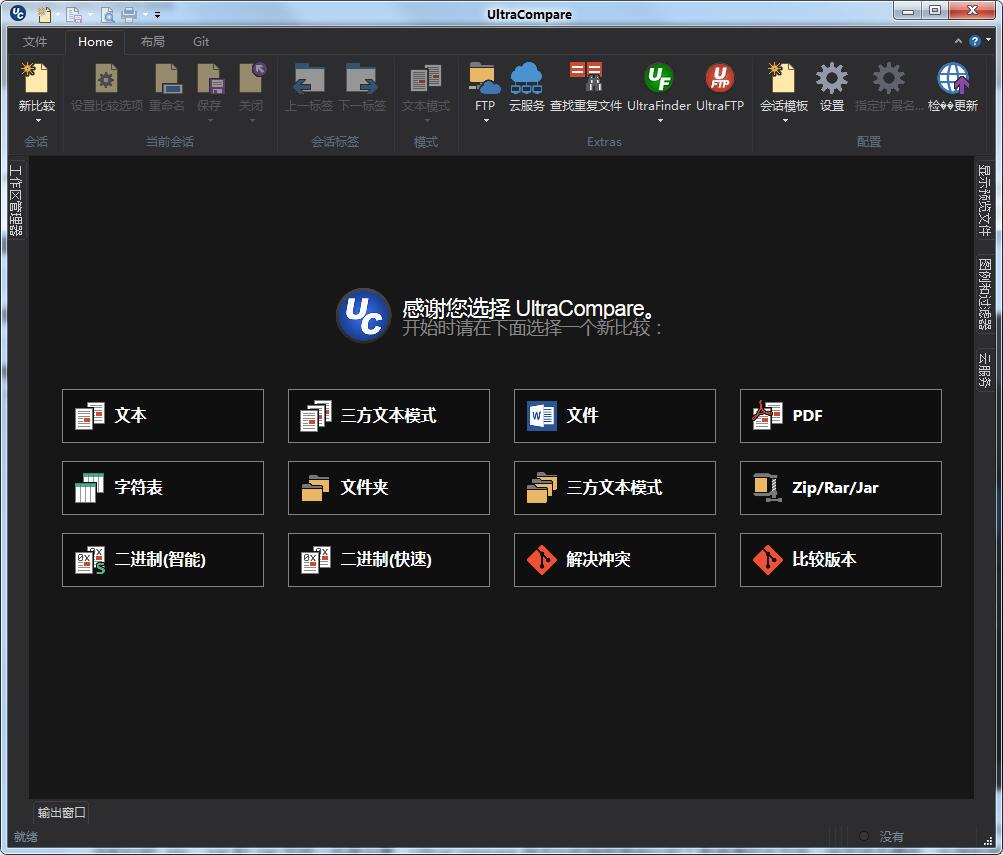Open 云服务 cloud services icon
Image resolution: width=1003 pixels, height=855 pixels.
(x=526, y=79)
